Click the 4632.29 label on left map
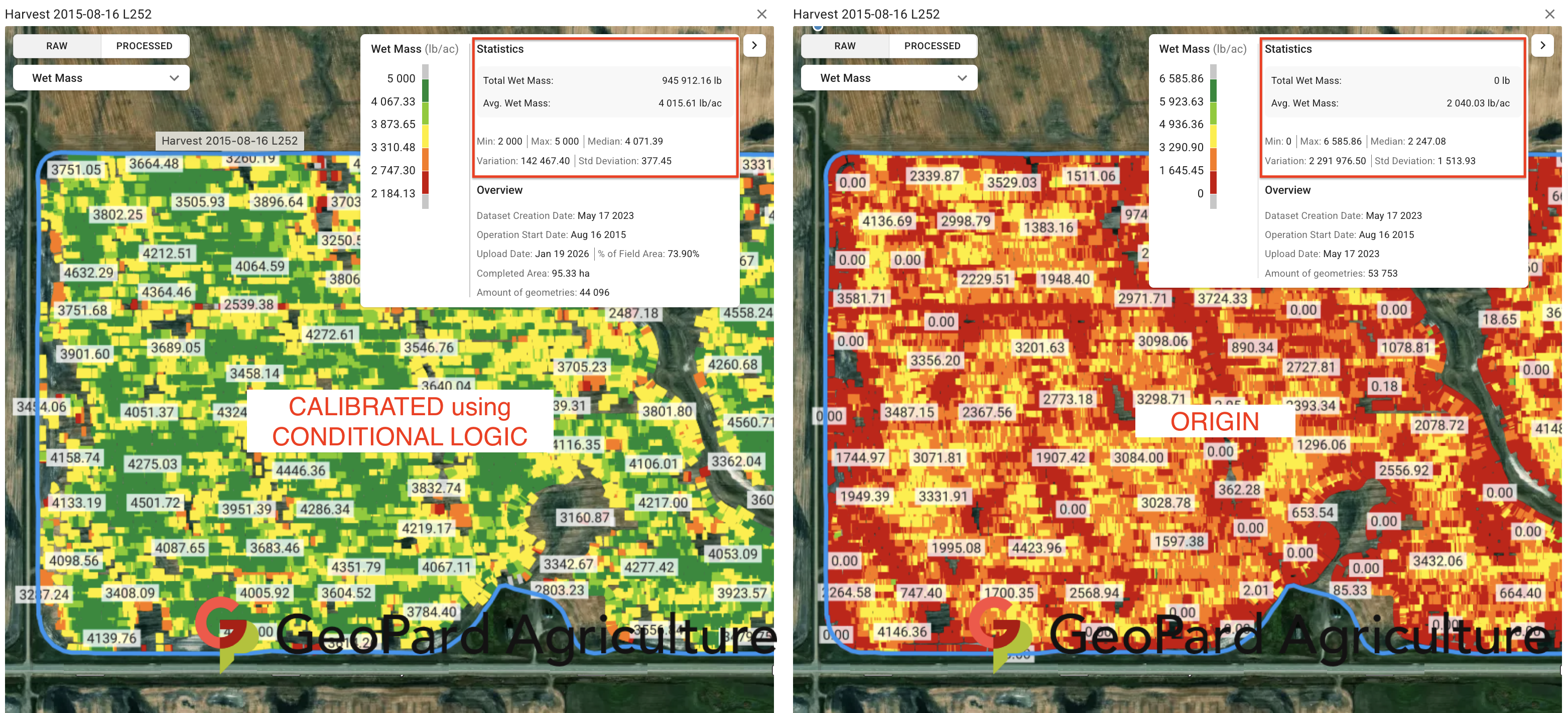Viewport: 1568px width, 713px height. click(89, 273)
